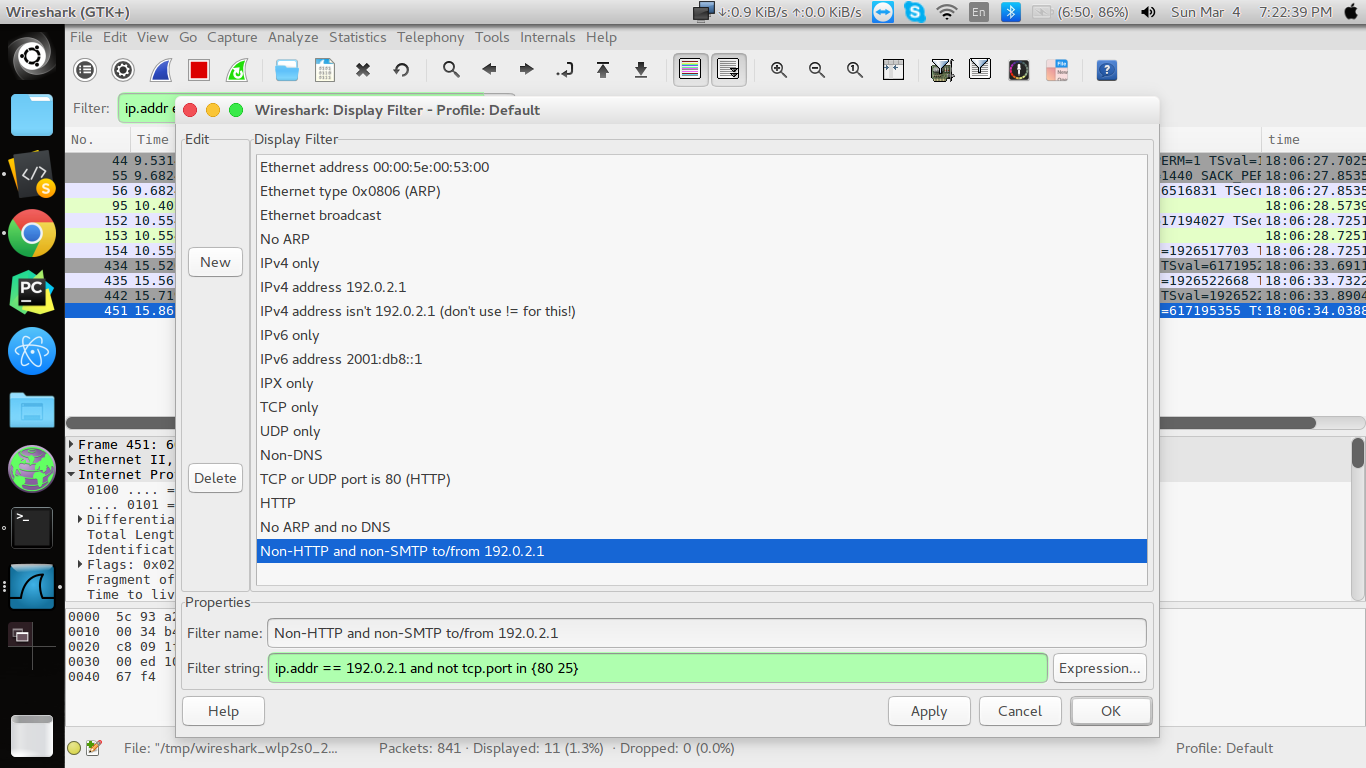This screenshot has width=1366, height=768.
Task: Edit capture file comments icon in status bar
Action: tap(94, 748)
